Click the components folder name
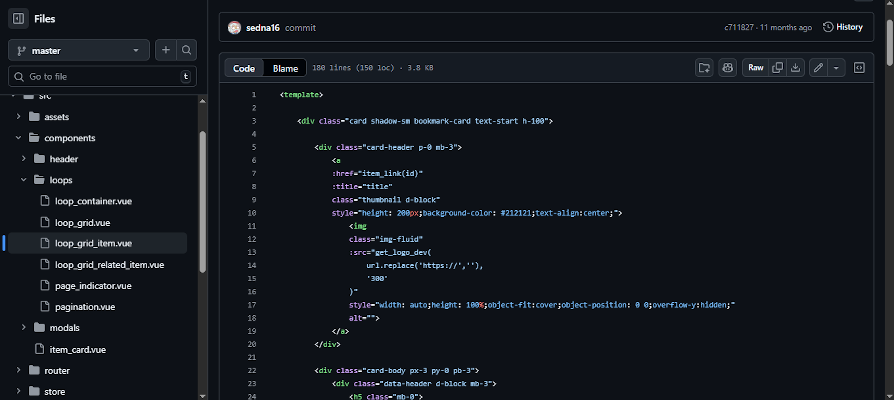The width and height of the screenshot is (894, 400). point(70,138)
